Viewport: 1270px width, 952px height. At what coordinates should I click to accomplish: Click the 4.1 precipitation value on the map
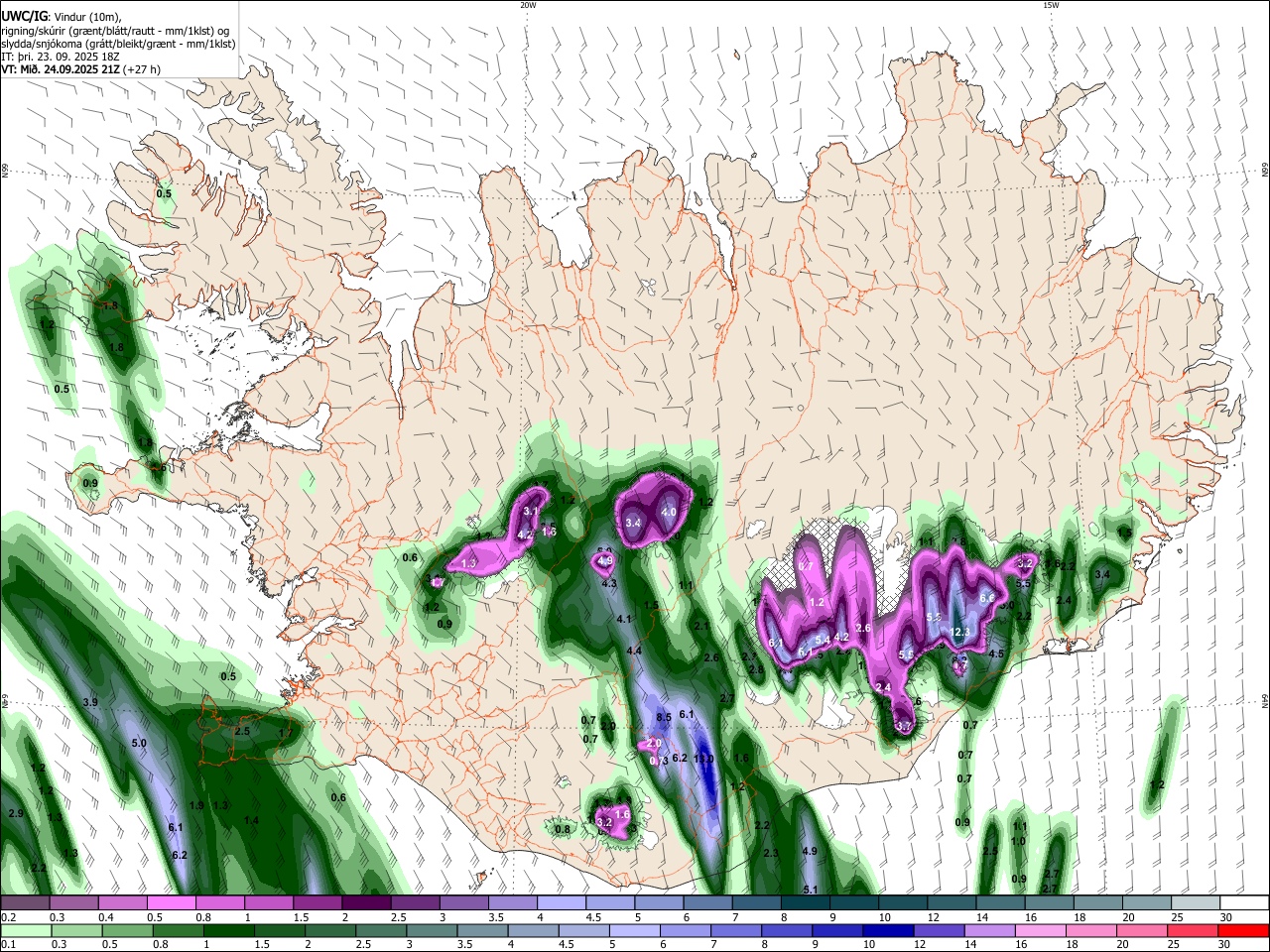(x=624, y=619)
